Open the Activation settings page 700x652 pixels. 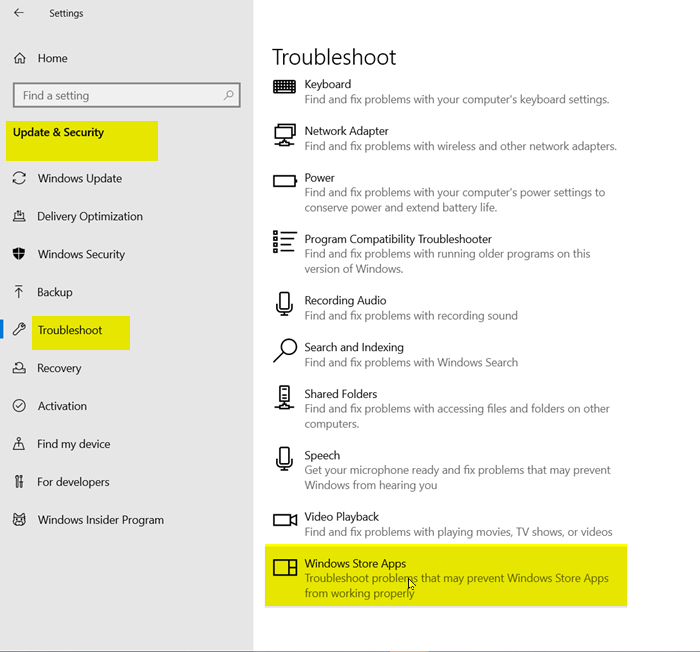(x=62, y=406)
